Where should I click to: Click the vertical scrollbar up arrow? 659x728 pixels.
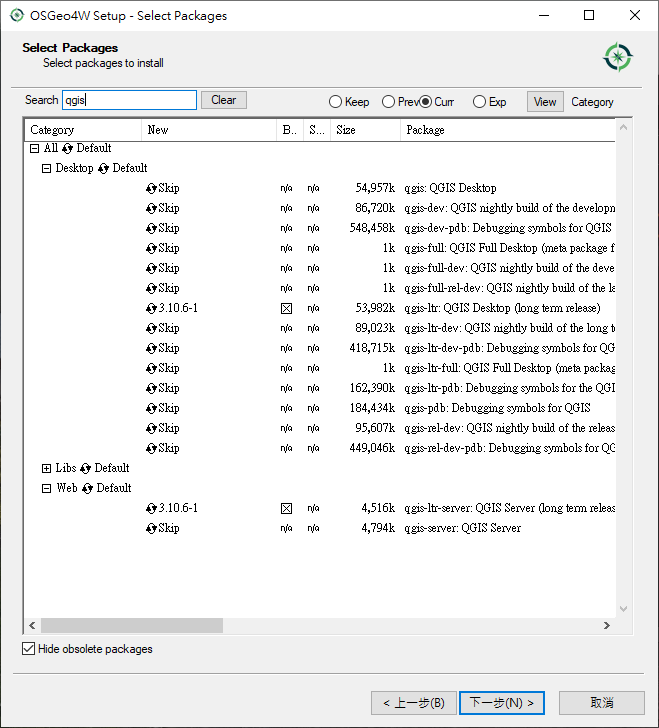(x=623, y=127)
